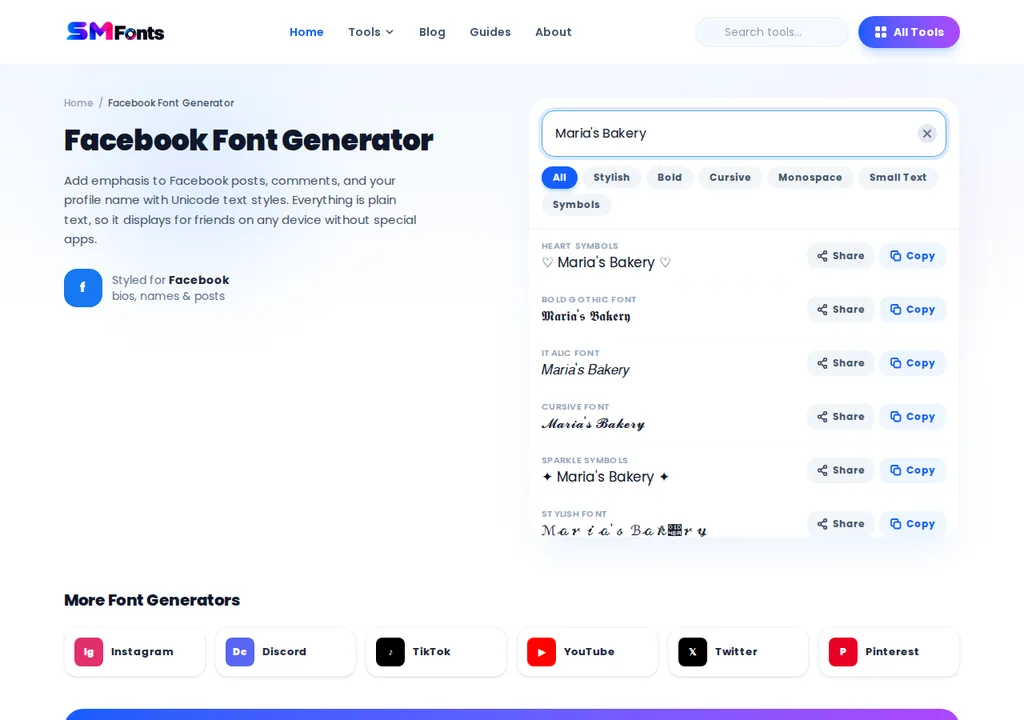
Task: Visit the About page
Action: [553, 32]
